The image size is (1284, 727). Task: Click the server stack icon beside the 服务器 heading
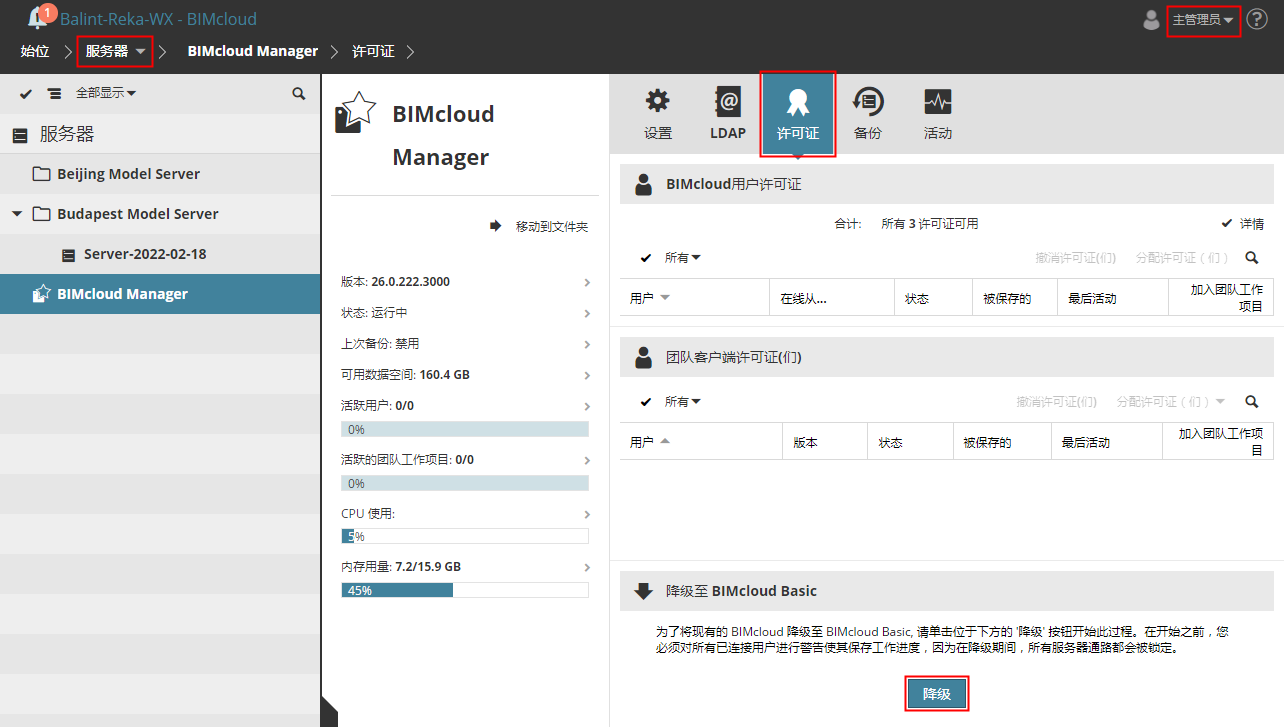pyautogui.click(x=20, y=135)
